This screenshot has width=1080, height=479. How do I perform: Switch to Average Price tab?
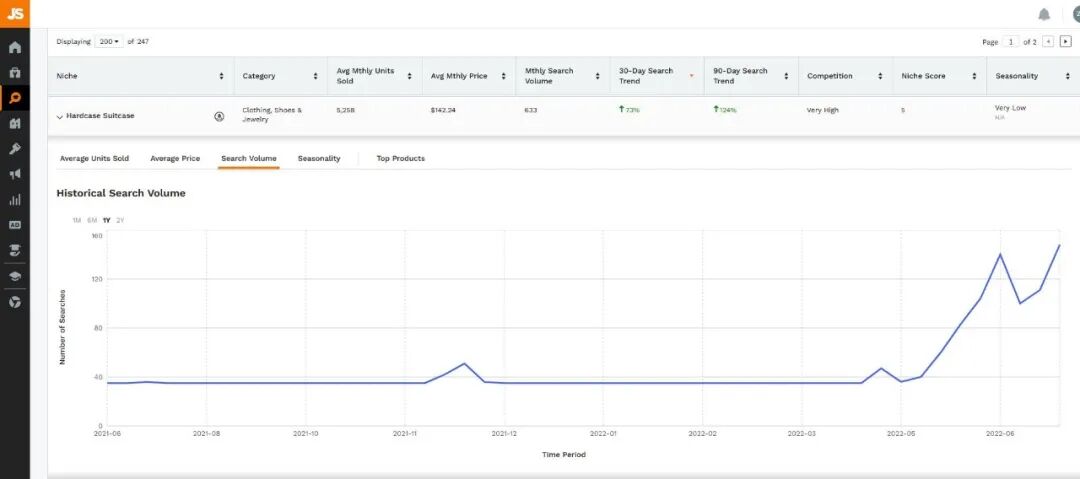click(175, 159)
